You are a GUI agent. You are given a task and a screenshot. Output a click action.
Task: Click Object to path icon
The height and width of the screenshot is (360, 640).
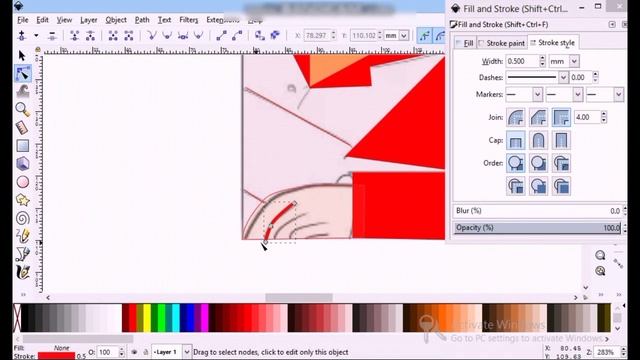[x=260, y=36]
